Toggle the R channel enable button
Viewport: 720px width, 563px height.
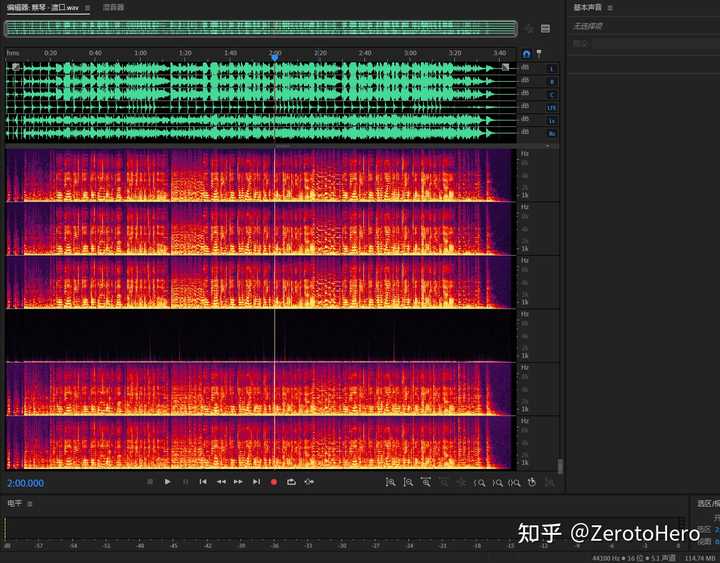click(551, 82)
